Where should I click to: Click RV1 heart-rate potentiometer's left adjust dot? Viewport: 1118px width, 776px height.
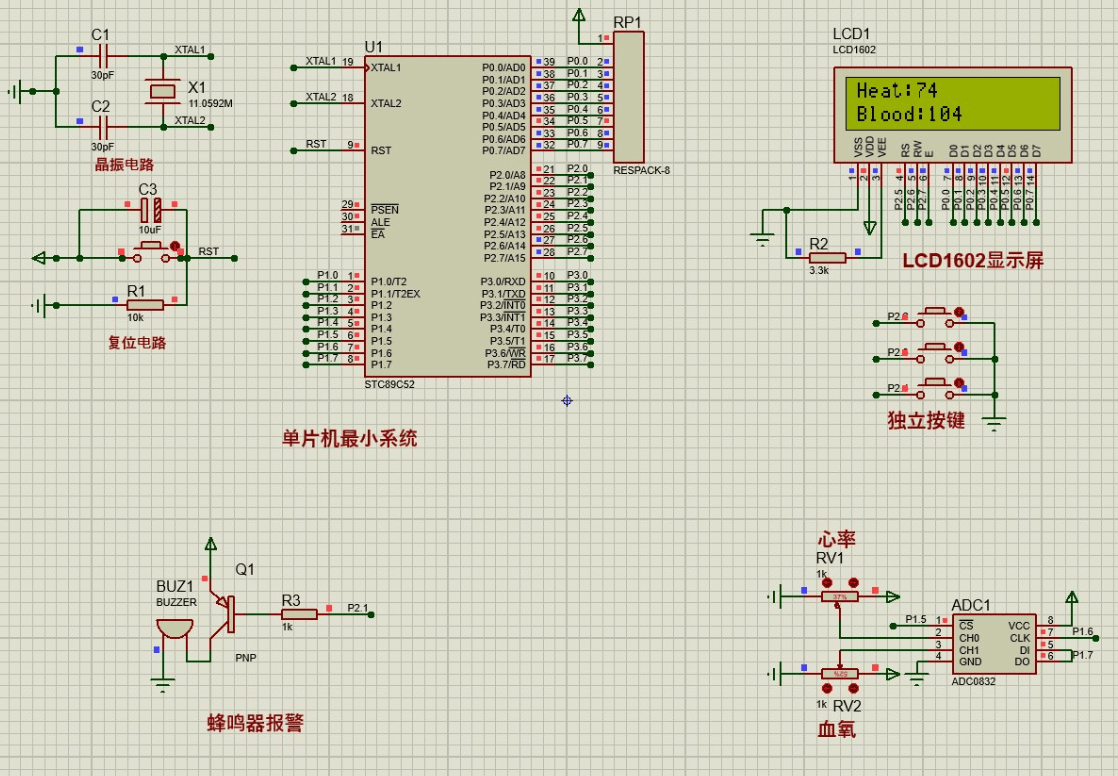[x=826, y=582]
